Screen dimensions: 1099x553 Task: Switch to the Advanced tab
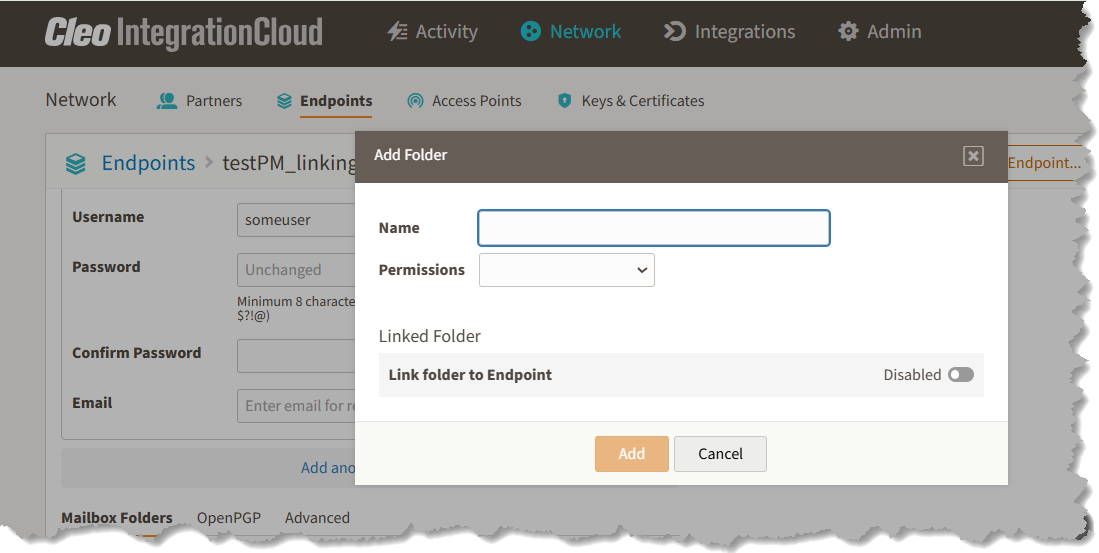tap(317, 518)
